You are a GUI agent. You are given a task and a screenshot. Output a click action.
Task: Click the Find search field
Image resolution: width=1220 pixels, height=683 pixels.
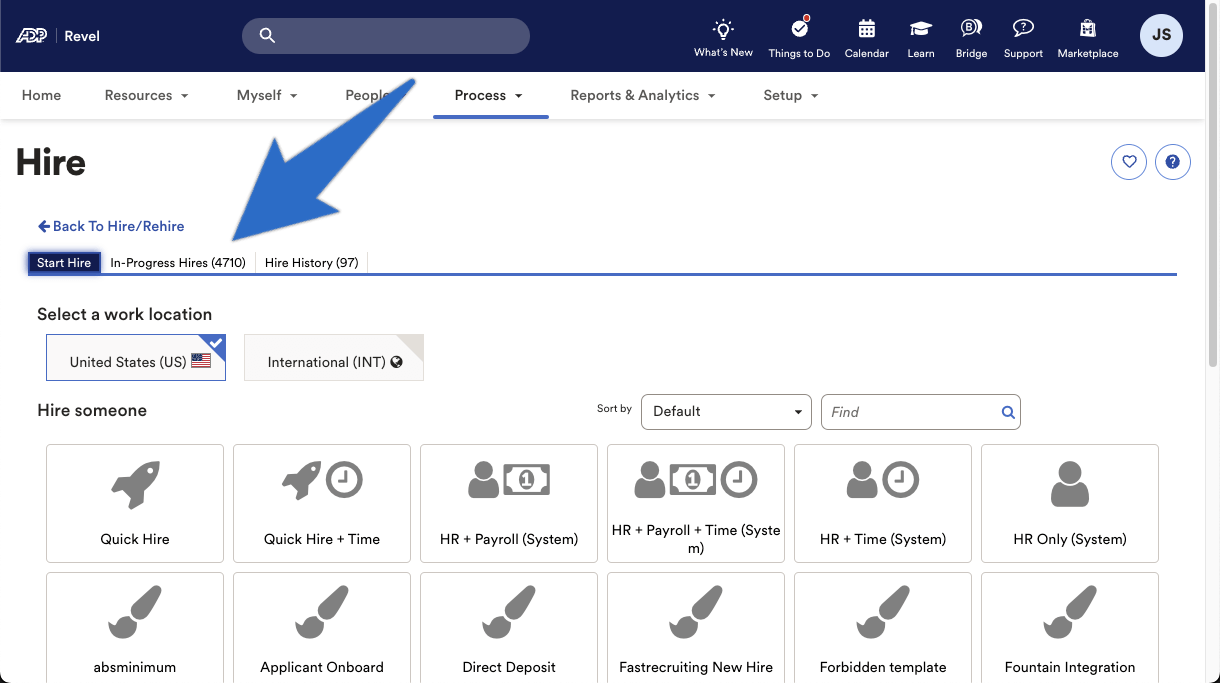coord(910,411)
